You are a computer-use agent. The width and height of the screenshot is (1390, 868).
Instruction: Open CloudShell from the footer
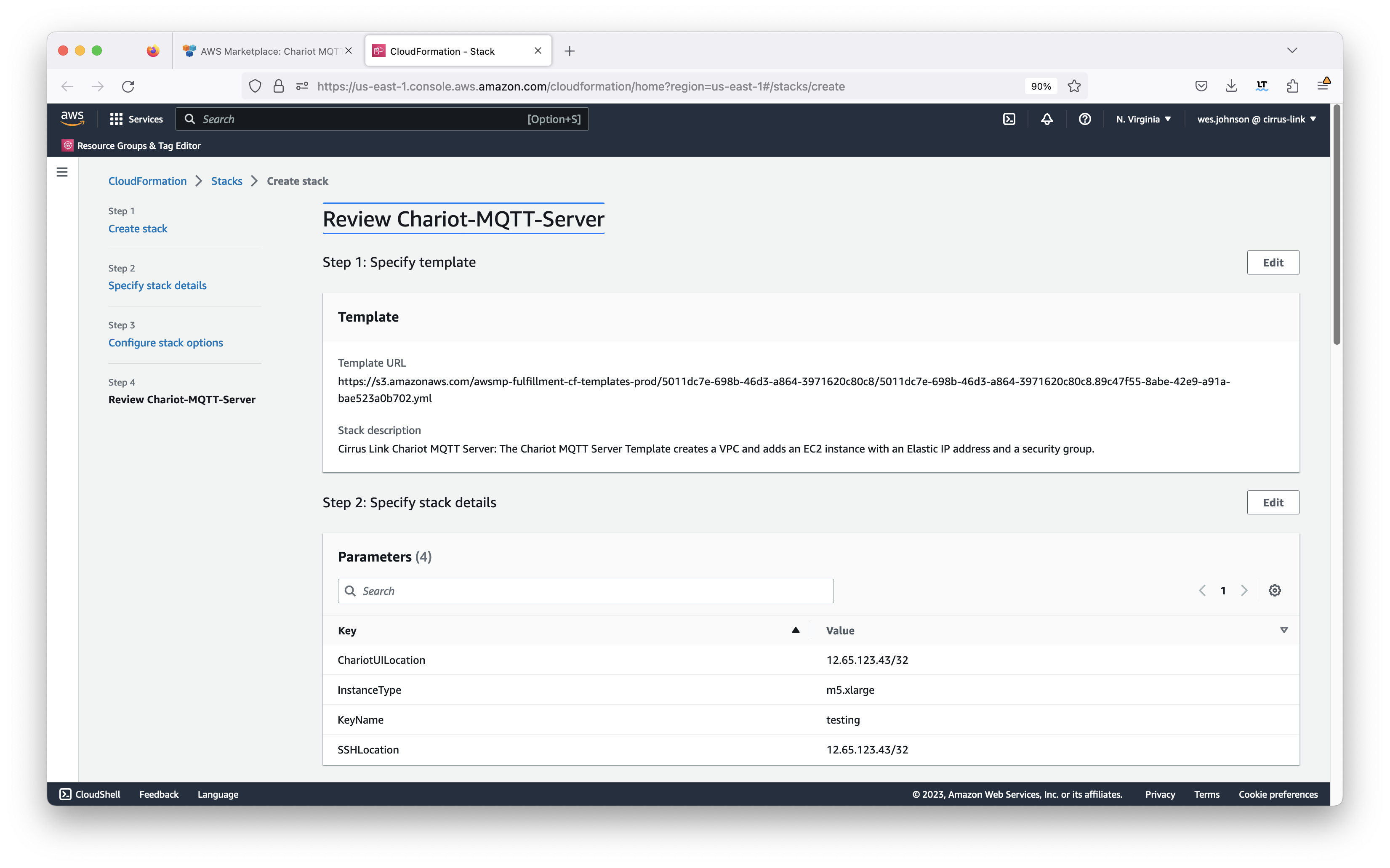click(90, 794)
